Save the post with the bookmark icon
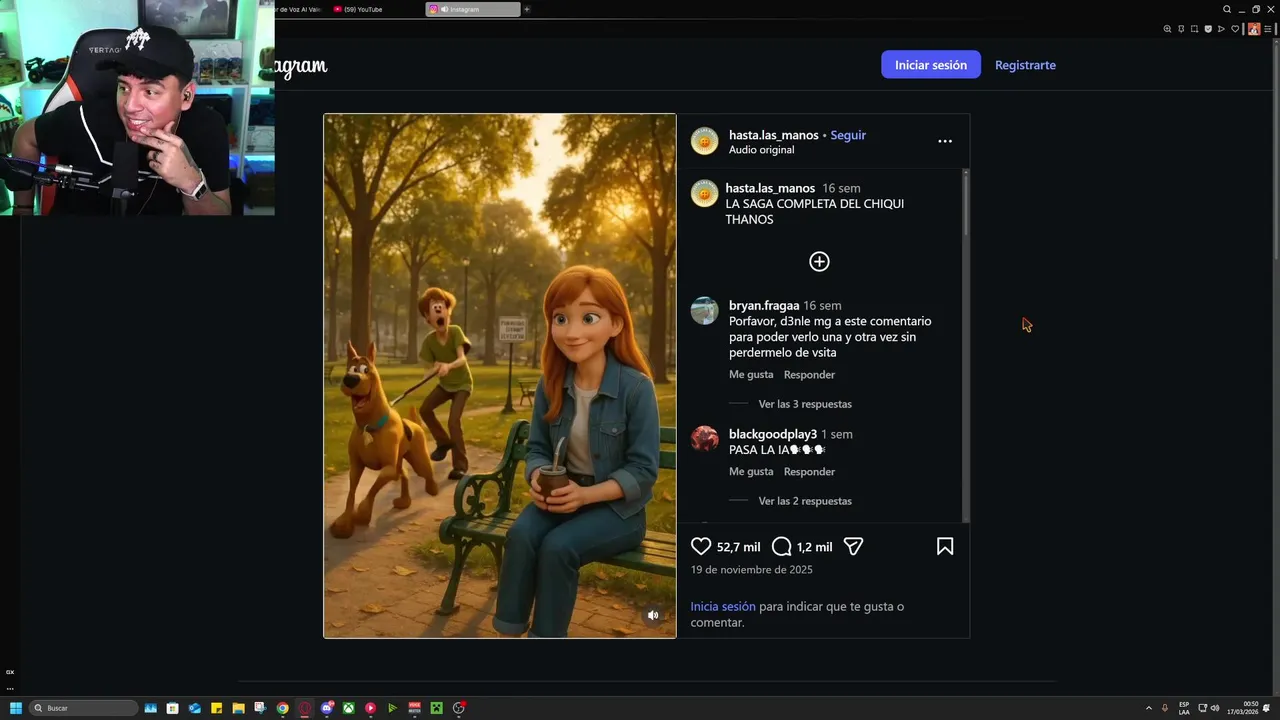 (945, 547)
